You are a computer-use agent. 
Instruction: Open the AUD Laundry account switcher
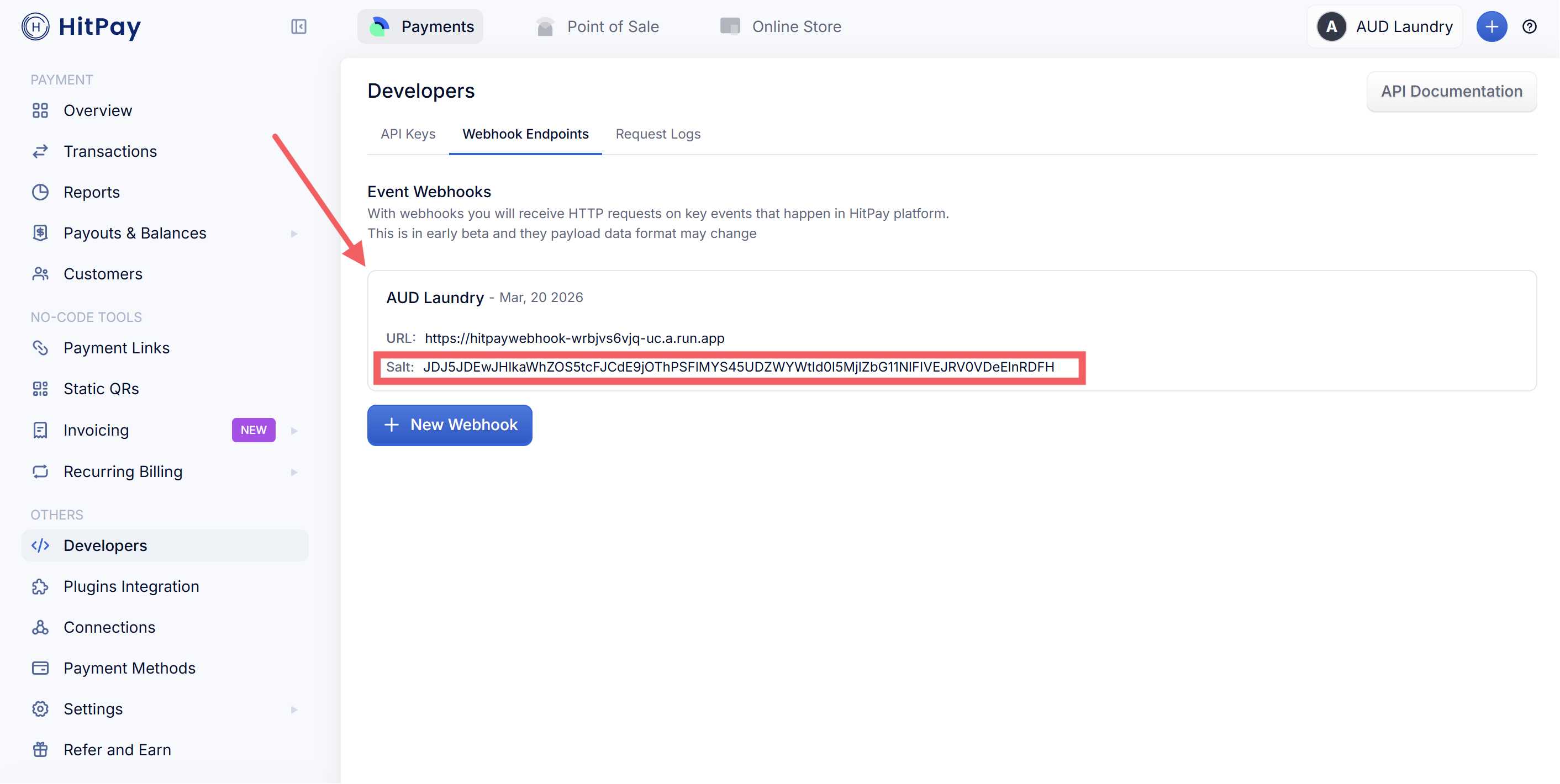(x=1385, y=27)
